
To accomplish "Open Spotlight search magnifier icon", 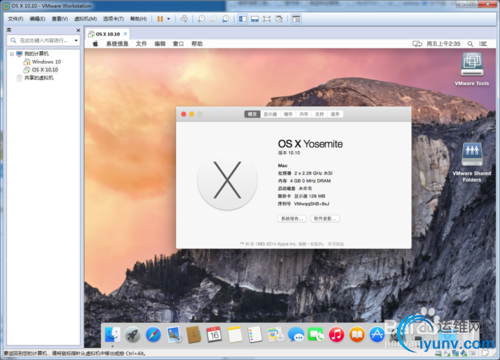I will pyautogui.click(x=470, y=44).
